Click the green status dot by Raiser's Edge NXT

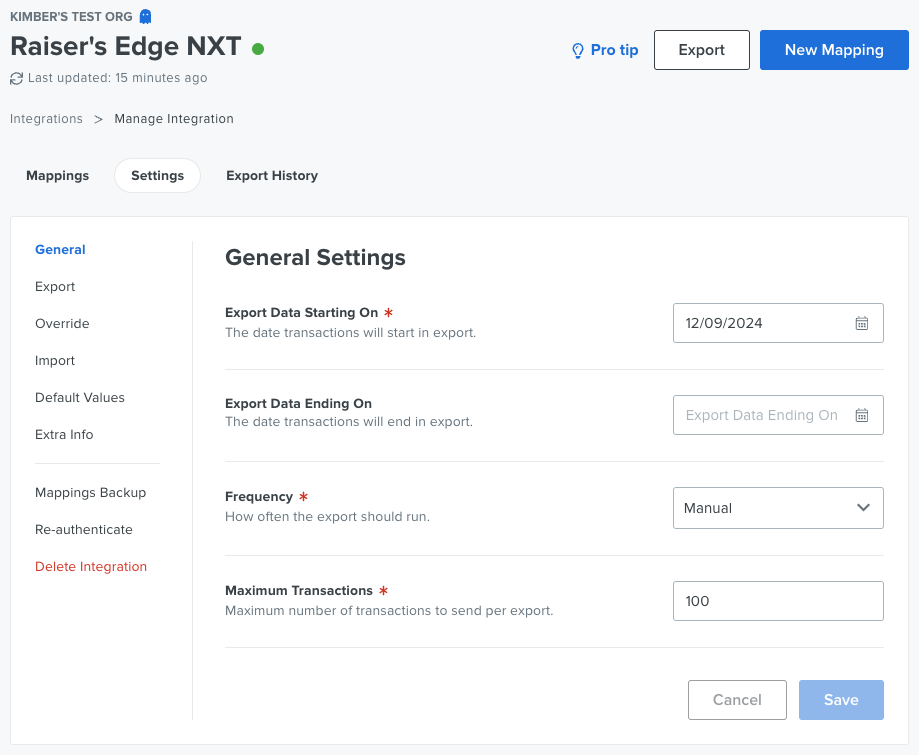click(x=258, y=49)
